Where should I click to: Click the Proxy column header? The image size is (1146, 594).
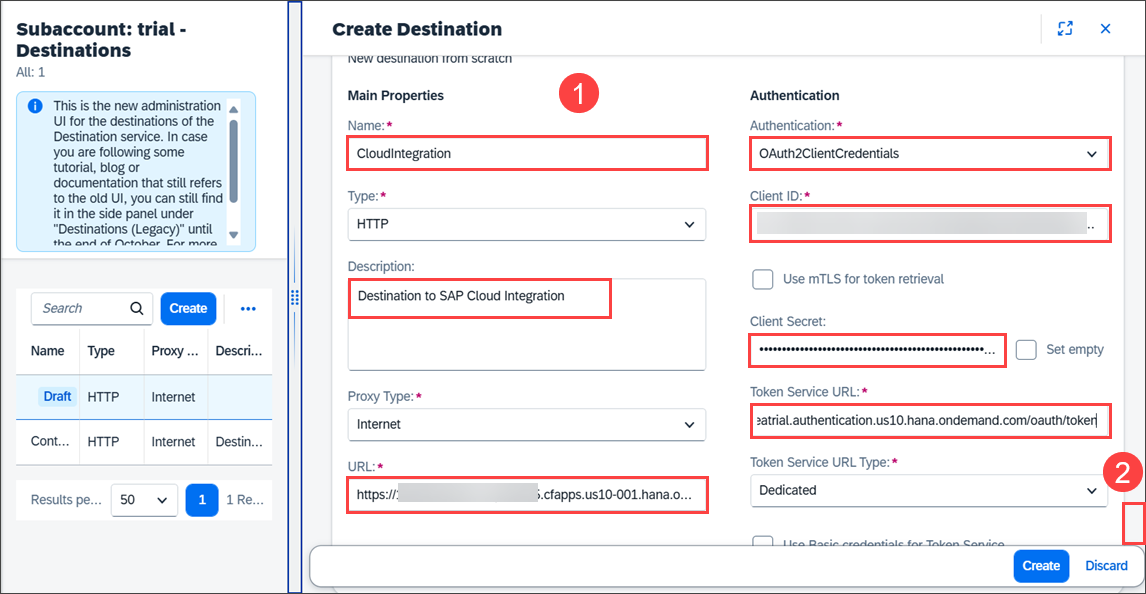[175, 351]
